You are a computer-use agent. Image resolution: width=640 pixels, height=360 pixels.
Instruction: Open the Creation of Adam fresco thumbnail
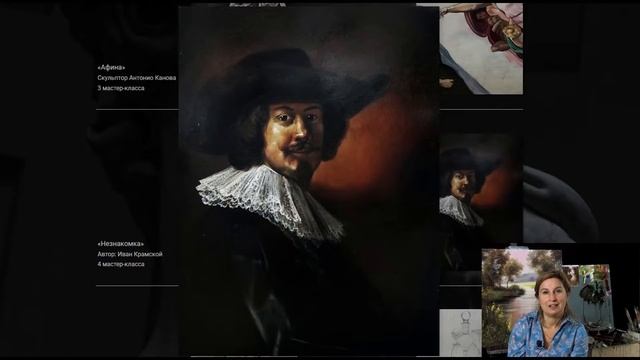click(481, 49)
